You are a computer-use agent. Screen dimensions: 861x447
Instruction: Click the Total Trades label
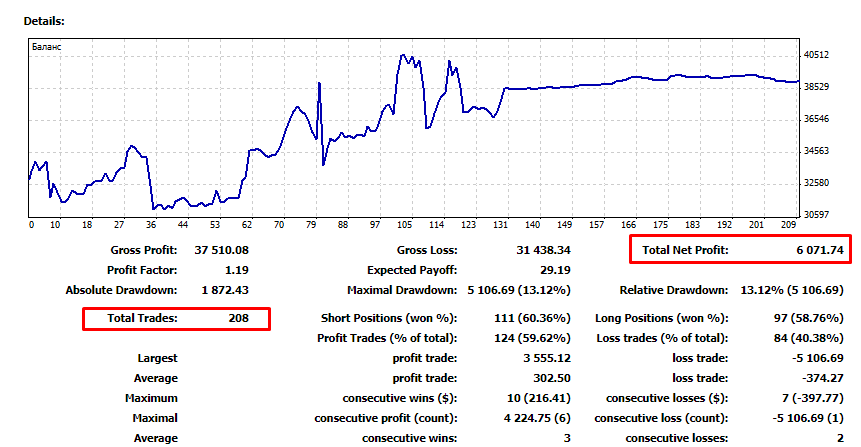[141, 318]
